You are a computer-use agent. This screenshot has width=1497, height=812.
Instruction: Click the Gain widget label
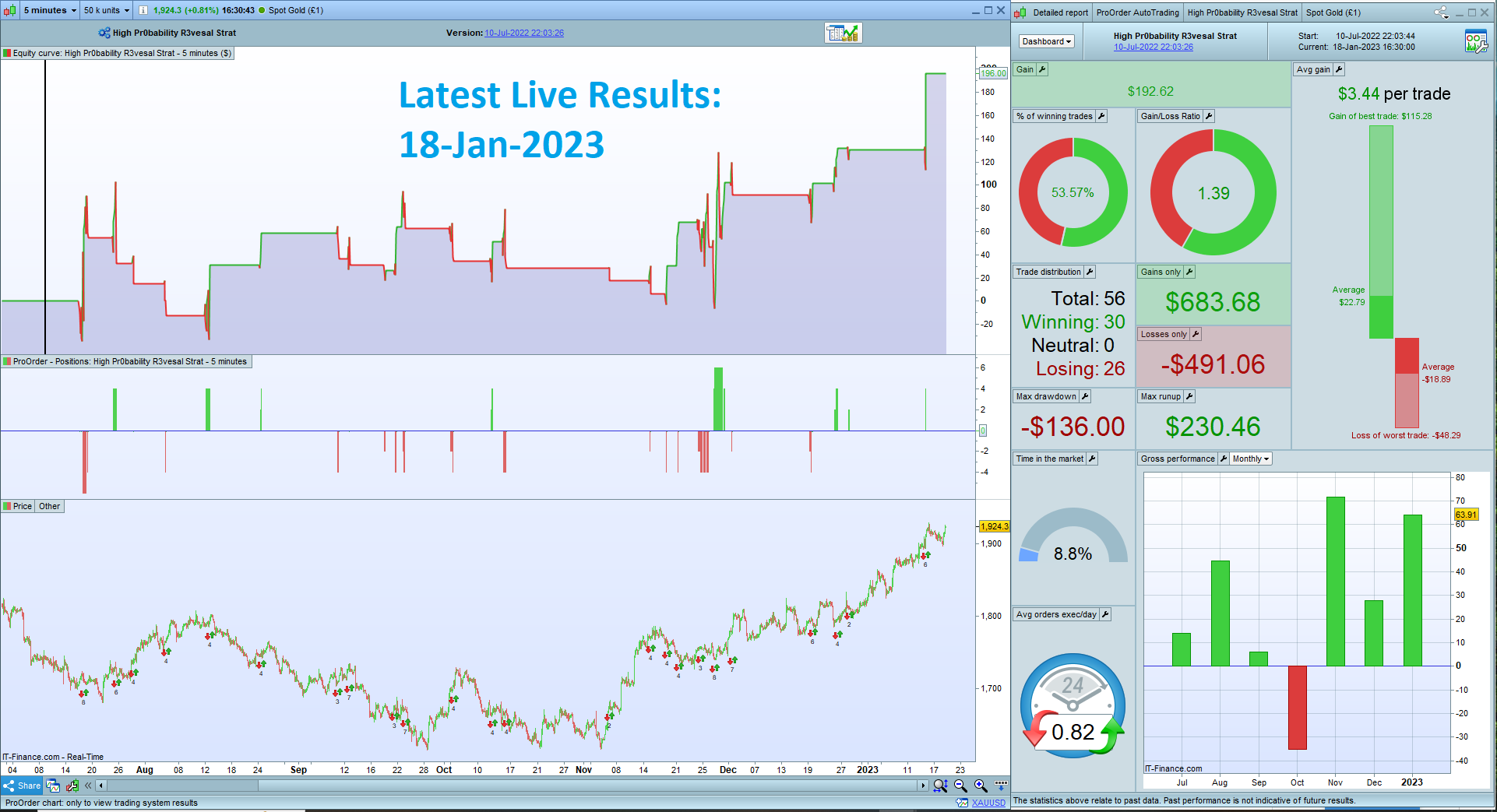pos(1024,69)
